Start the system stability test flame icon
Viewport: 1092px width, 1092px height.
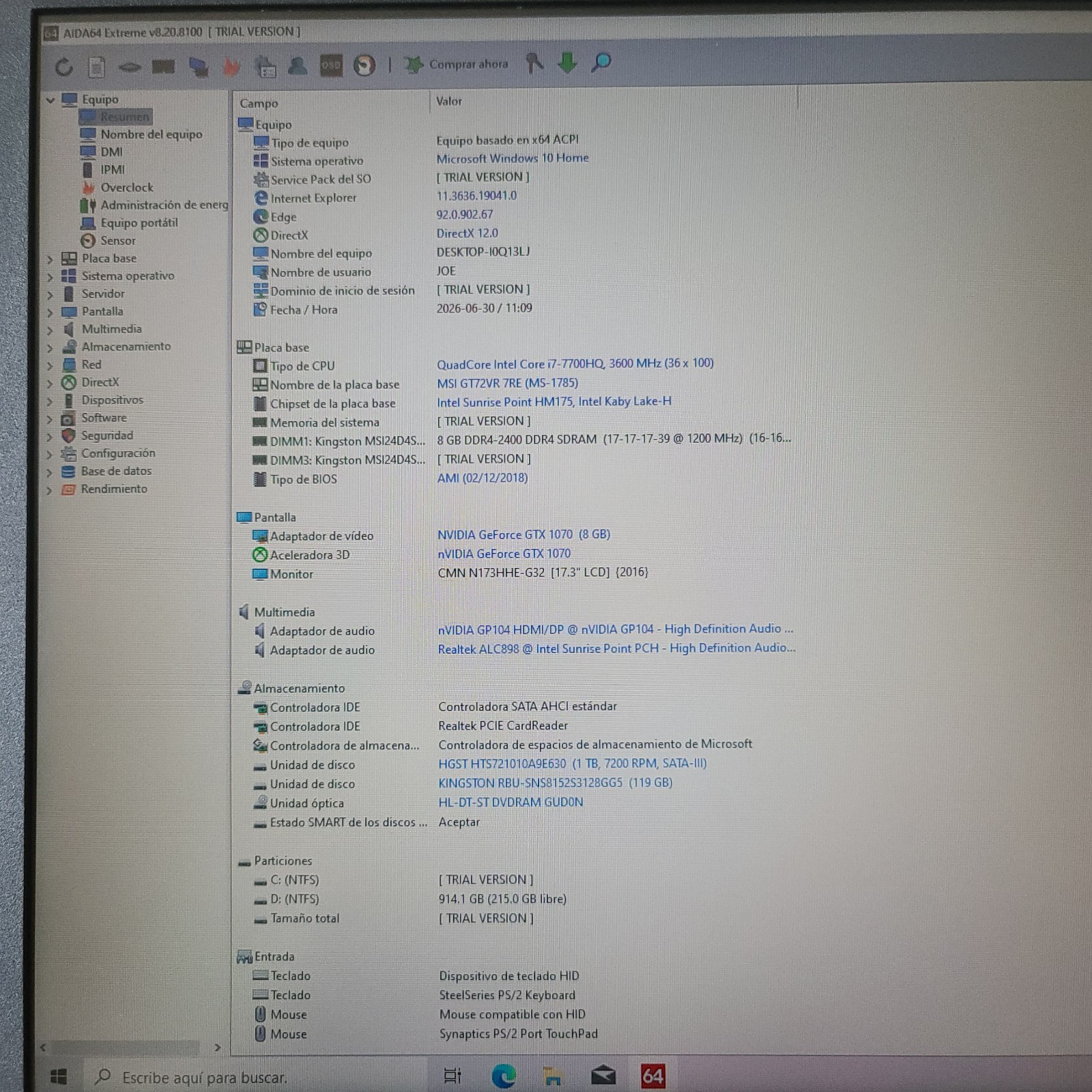tap(232, 66)
